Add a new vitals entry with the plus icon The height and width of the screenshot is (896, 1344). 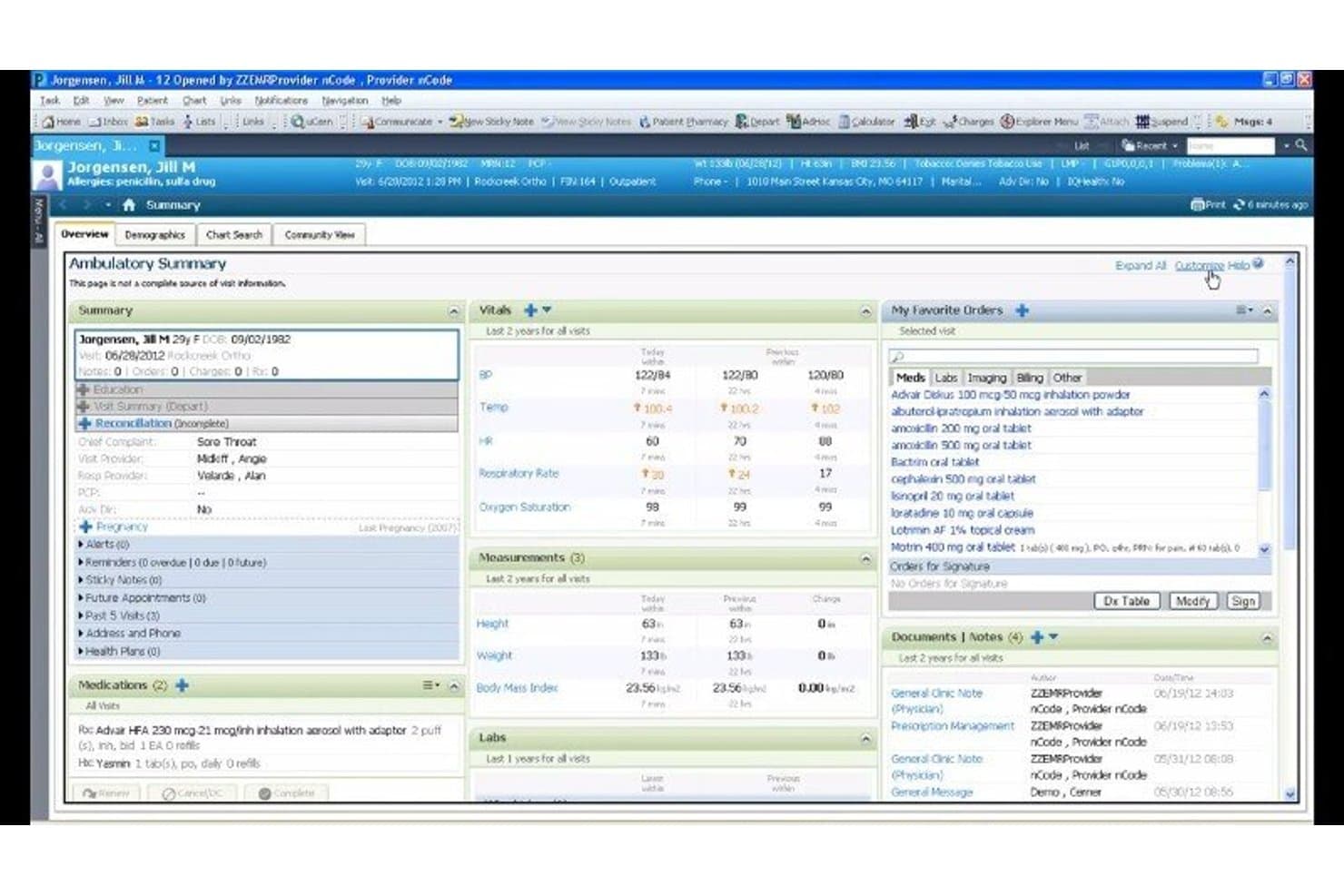click(530, 310)
